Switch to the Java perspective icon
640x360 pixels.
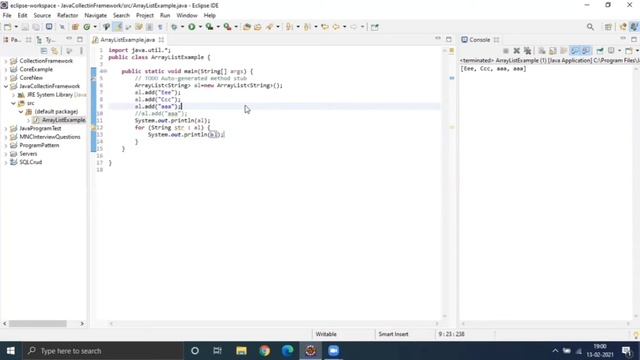click(634, 27)
